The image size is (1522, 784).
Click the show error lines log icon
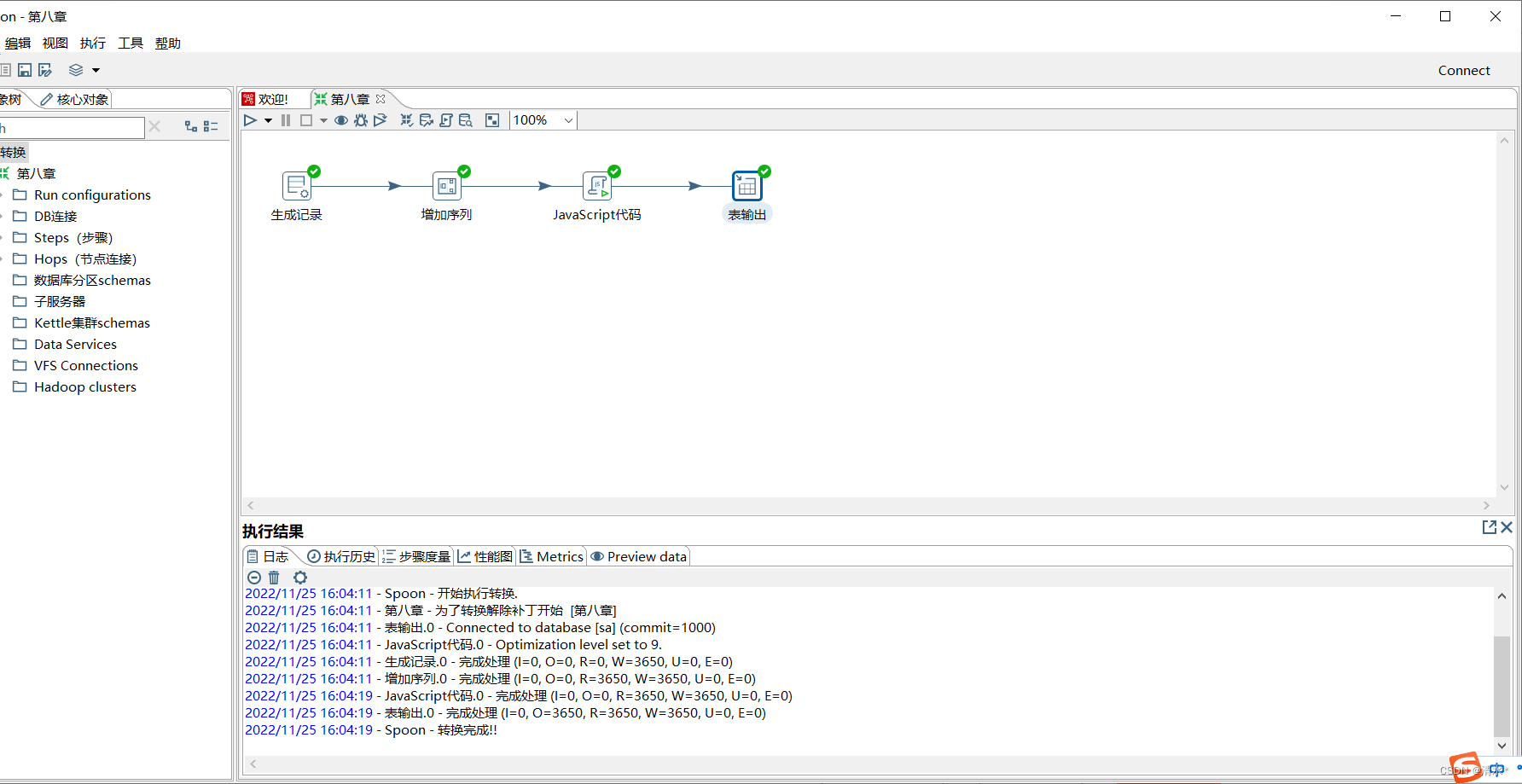pos(254,578)
